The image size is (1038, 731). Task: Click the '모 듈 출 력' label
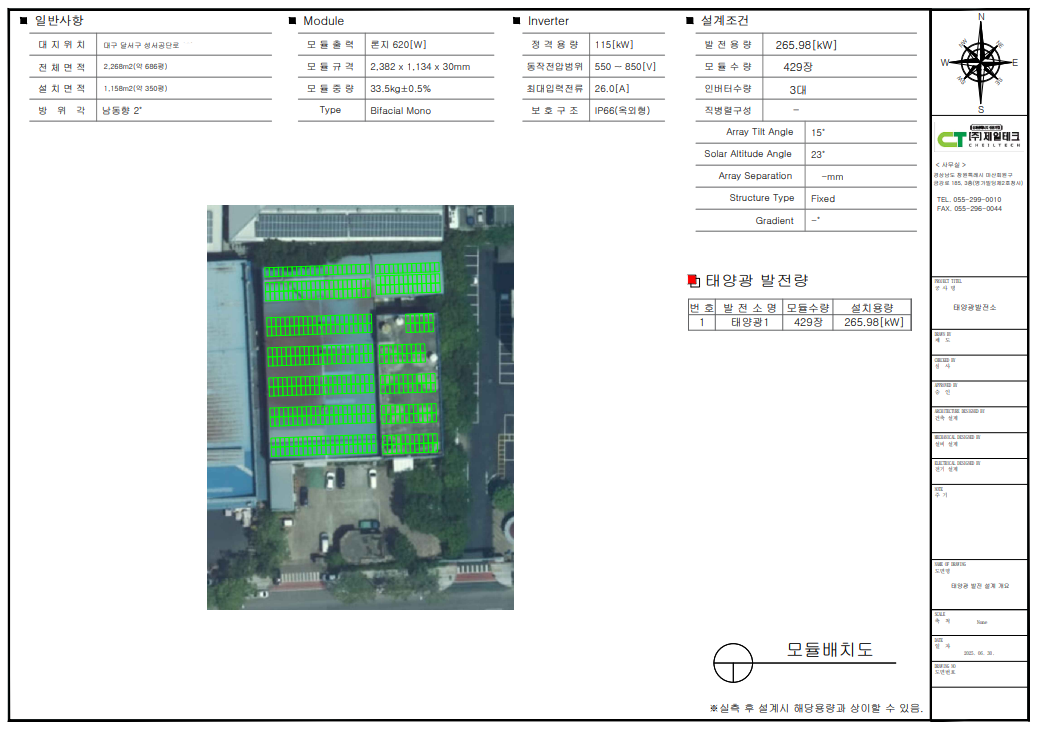pyautogui.click(x=330, y=44)
